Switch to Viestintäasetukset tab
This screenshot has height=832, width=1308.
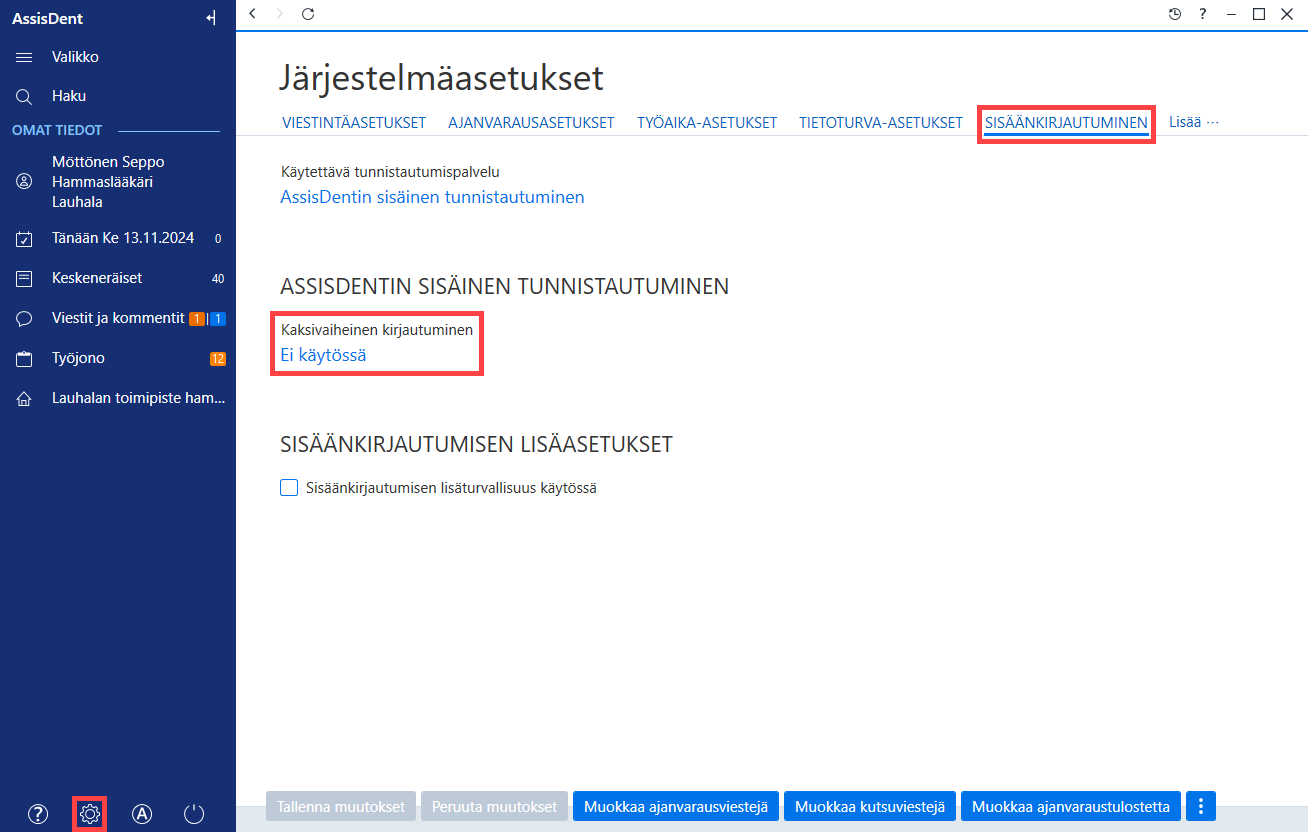pyautogui.click(x=354, y=123)
